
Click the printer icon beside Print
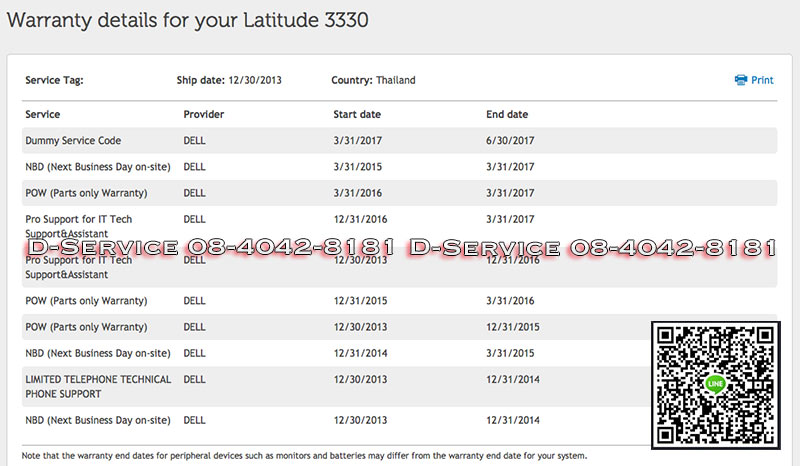740,80
